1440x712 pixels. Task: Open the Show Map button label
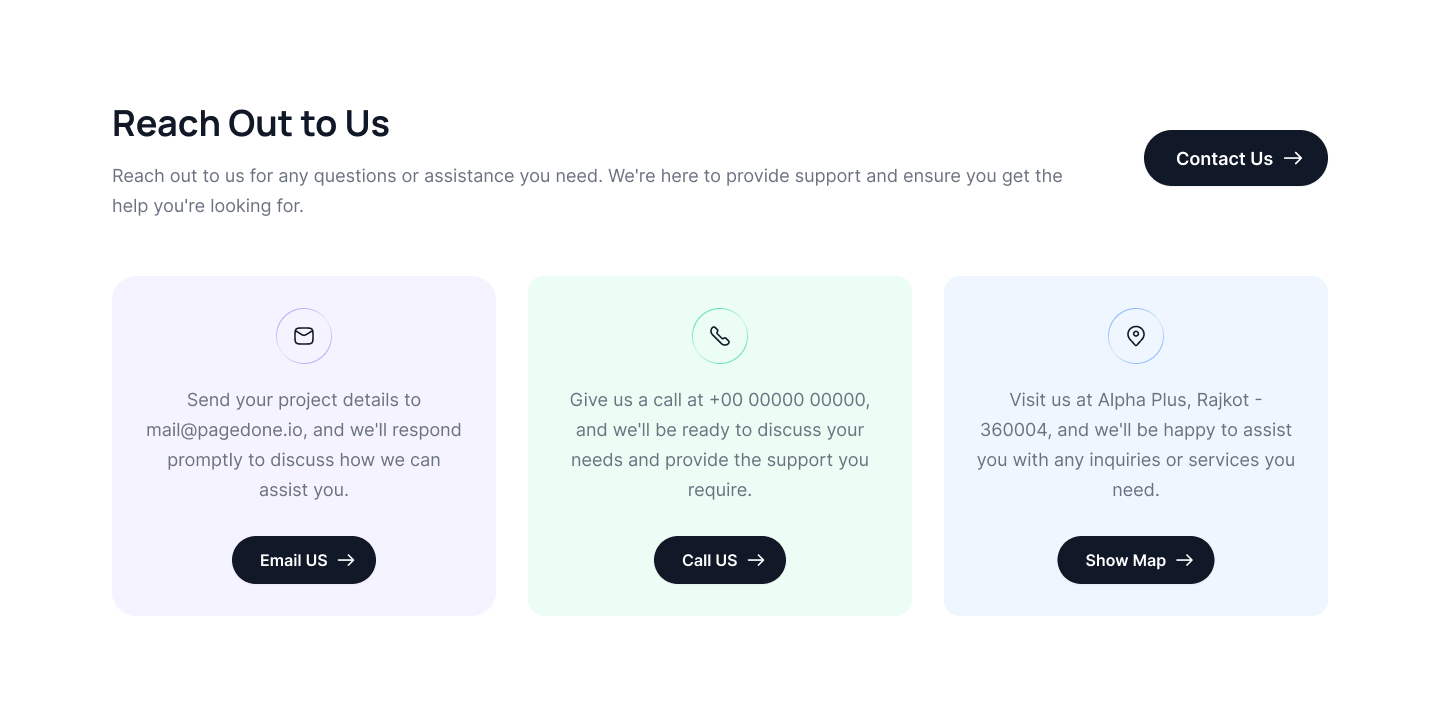(1125, 560)
